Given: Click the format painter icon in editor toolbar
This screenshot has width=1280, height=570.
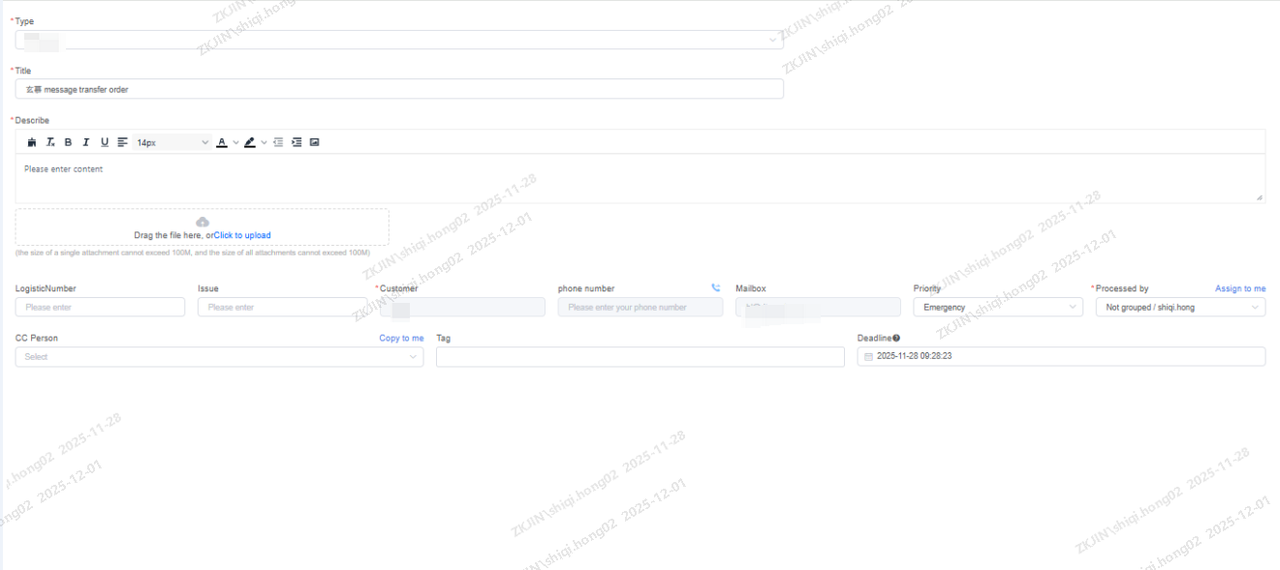Looking at the screenshot, I should [x=32, y=143].
